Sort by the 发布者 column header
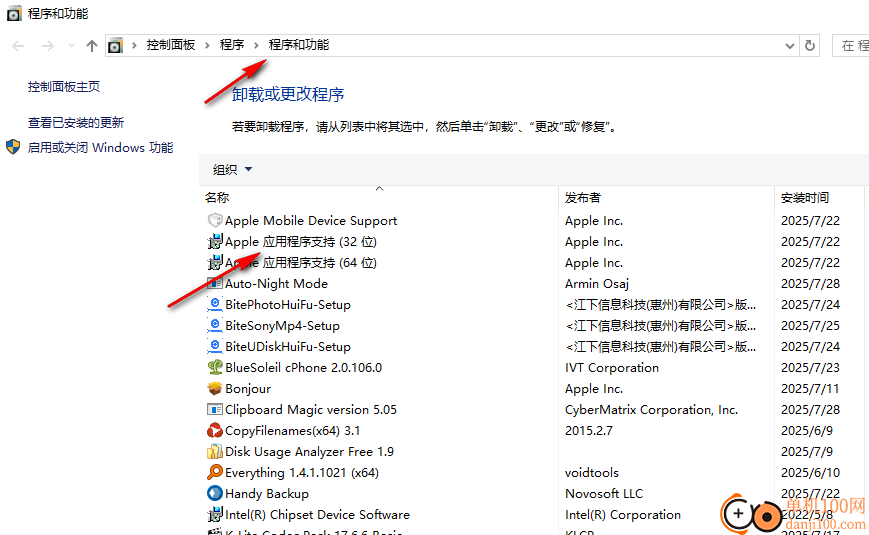This screenshot has width=869, height=535. point(582,197)
